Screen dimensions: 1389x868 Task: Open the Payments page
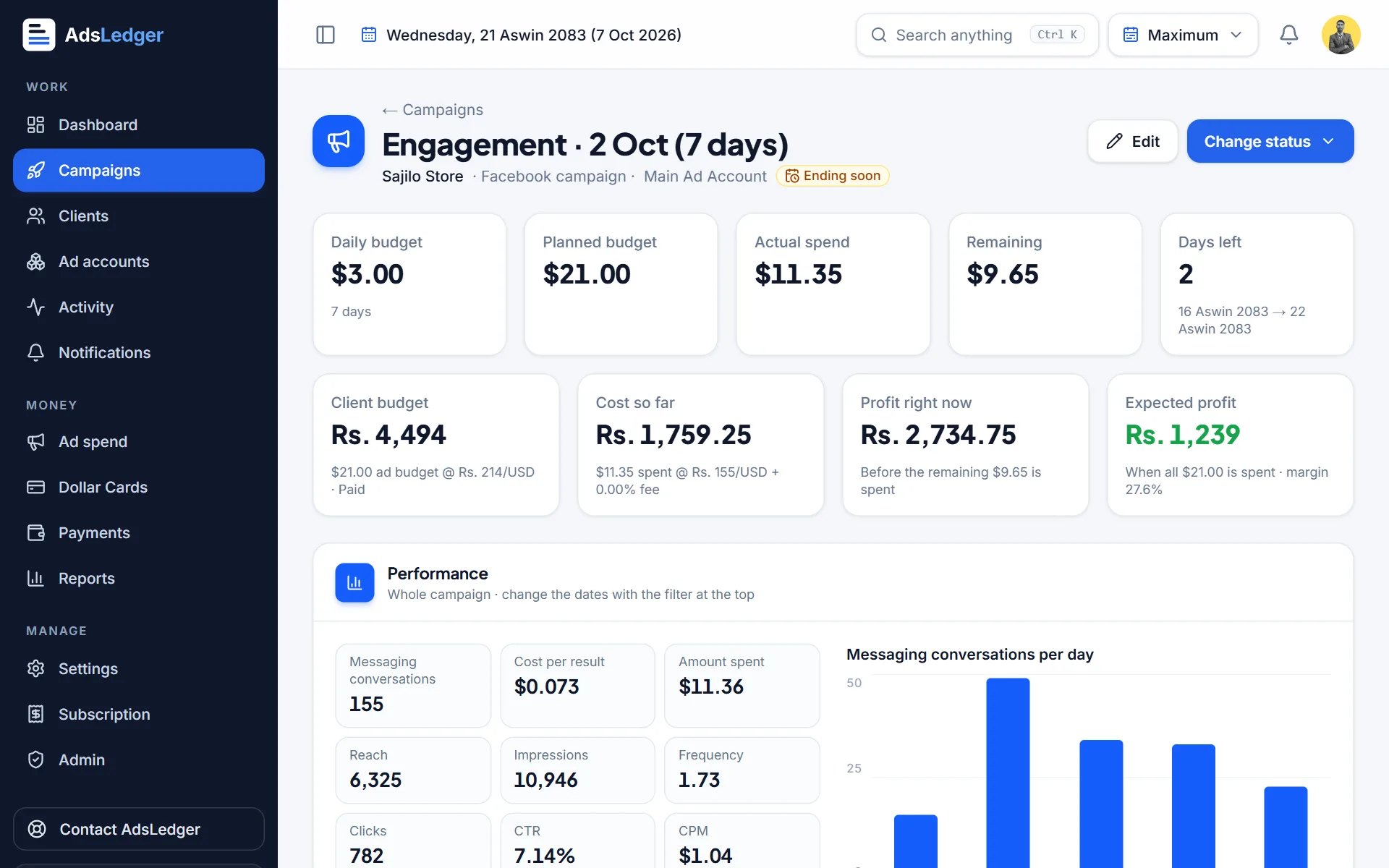tap(139, 533)
